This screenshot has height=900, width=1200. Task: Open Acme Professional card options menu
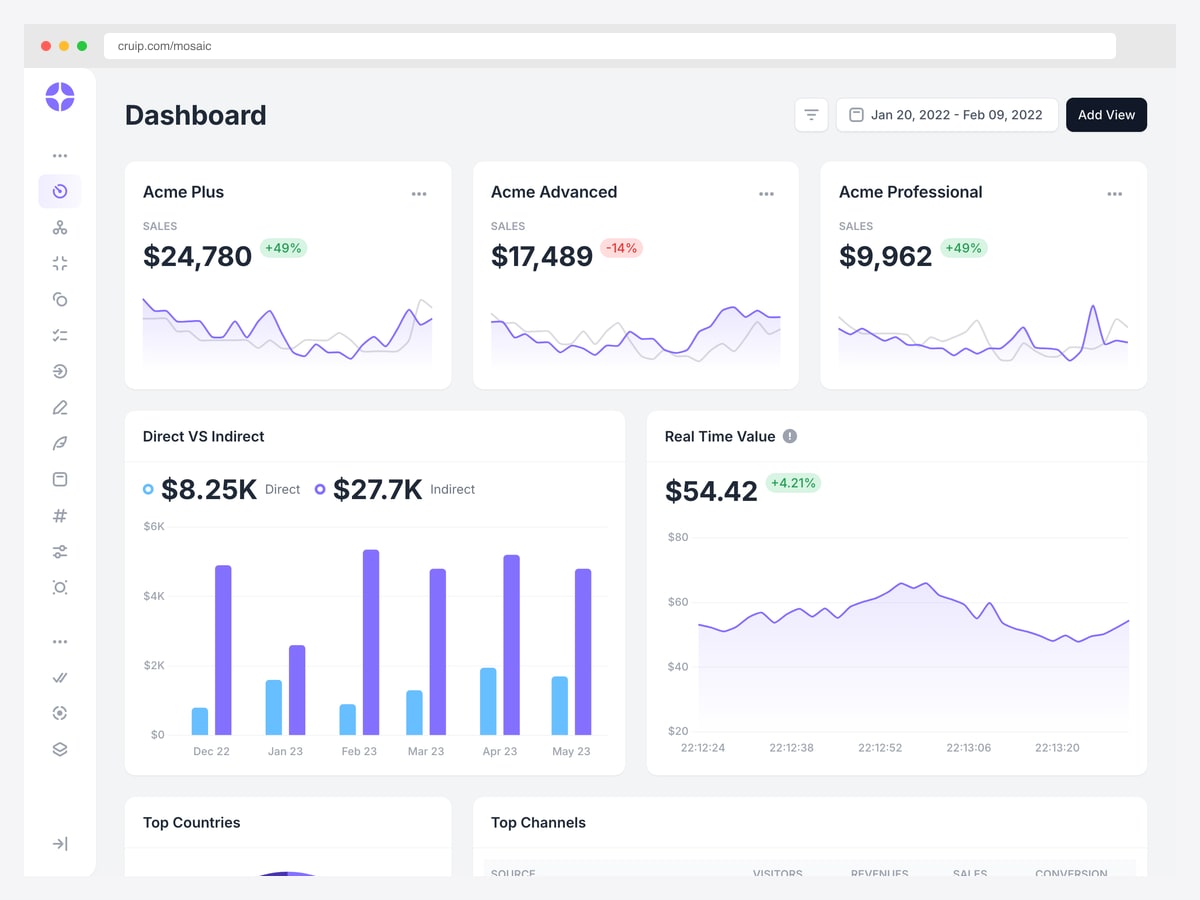1115,194
